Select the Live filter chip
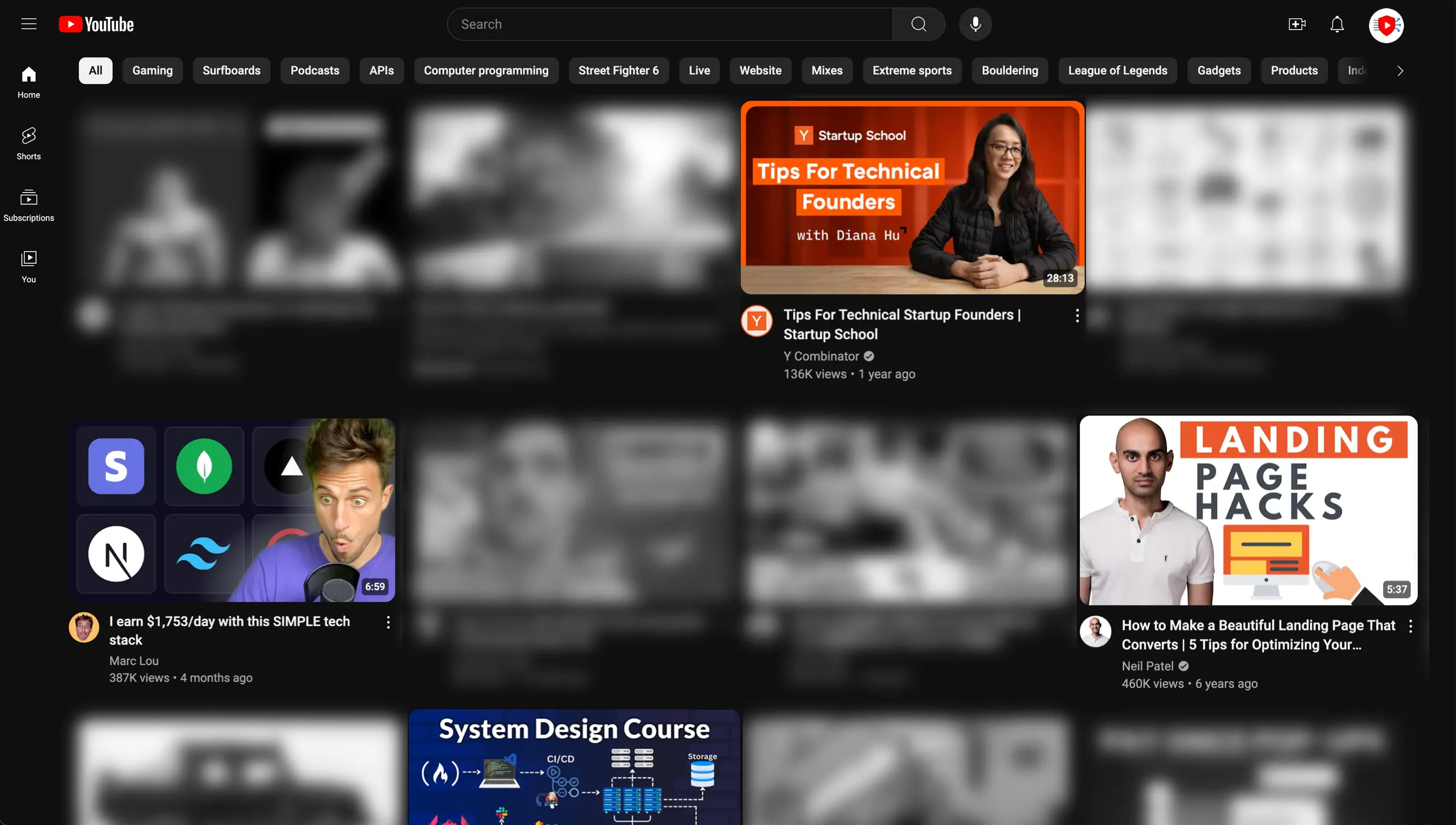1456x825 pixels. click(x=700, y=70)
